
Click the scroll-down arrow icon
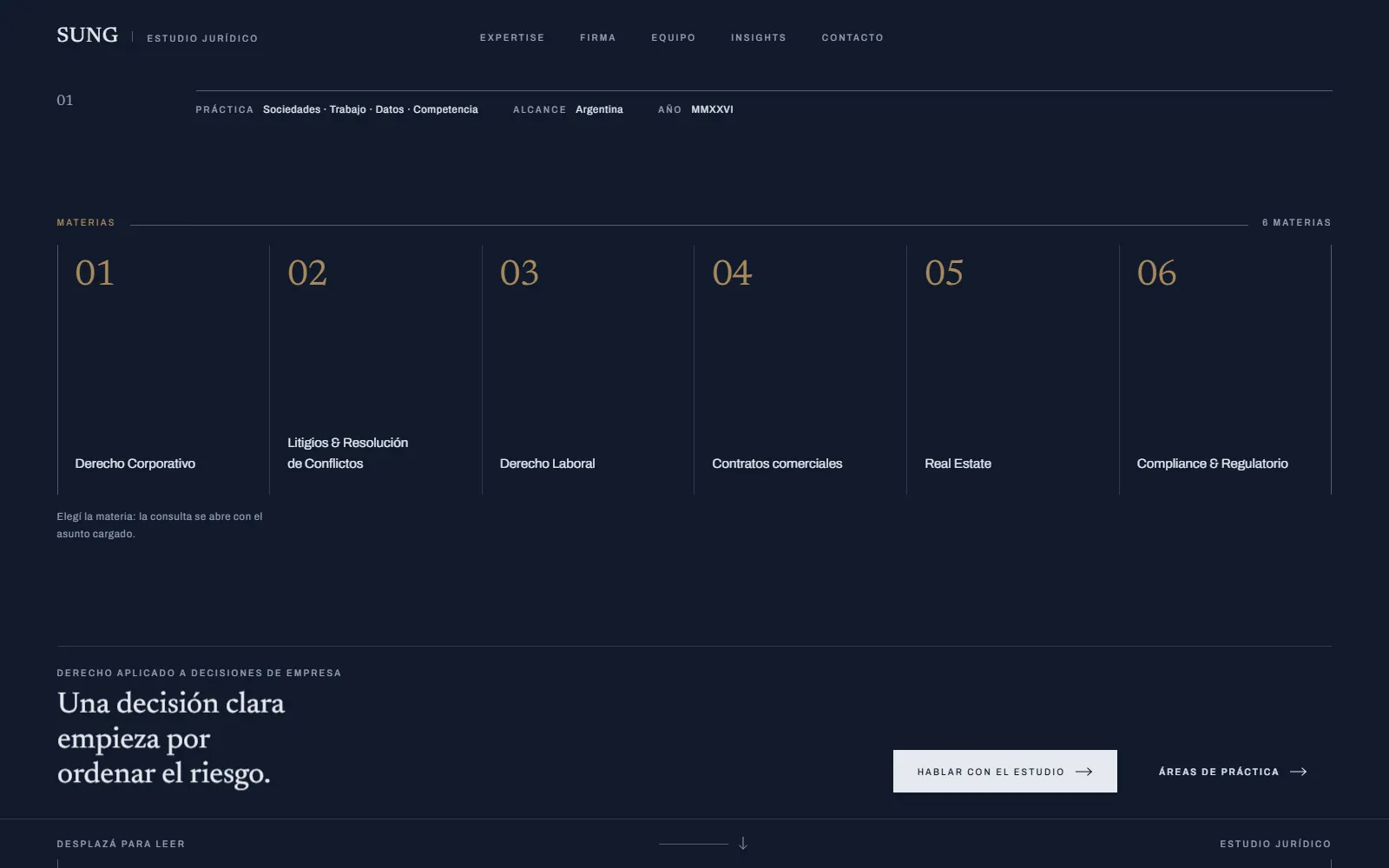pyautogui.click(x=743, y=843)
